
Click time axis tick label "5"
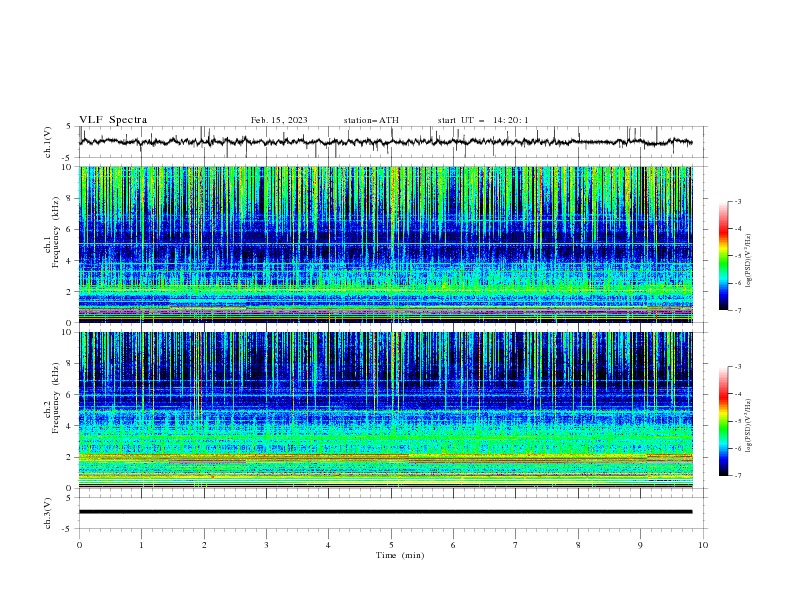click(391, 545)
